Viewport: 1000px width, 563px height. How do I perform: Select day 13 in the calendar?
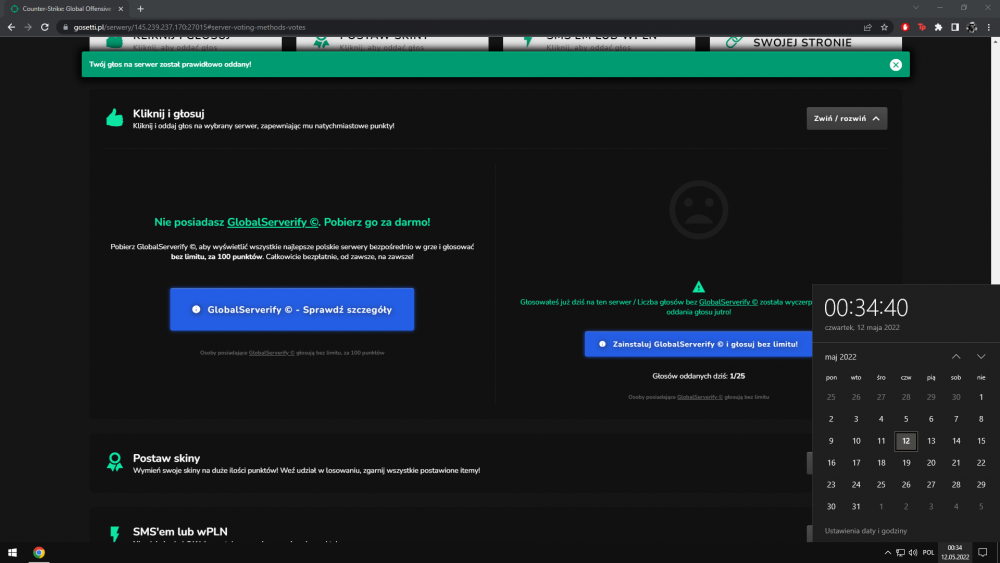[931, 441]
